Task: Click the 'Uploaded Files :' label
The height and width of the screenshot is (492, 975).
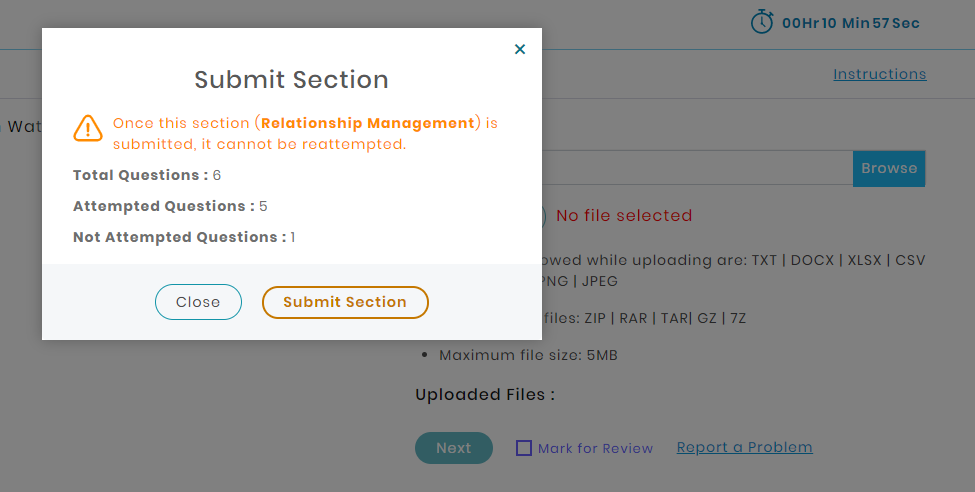Action: 485,394
